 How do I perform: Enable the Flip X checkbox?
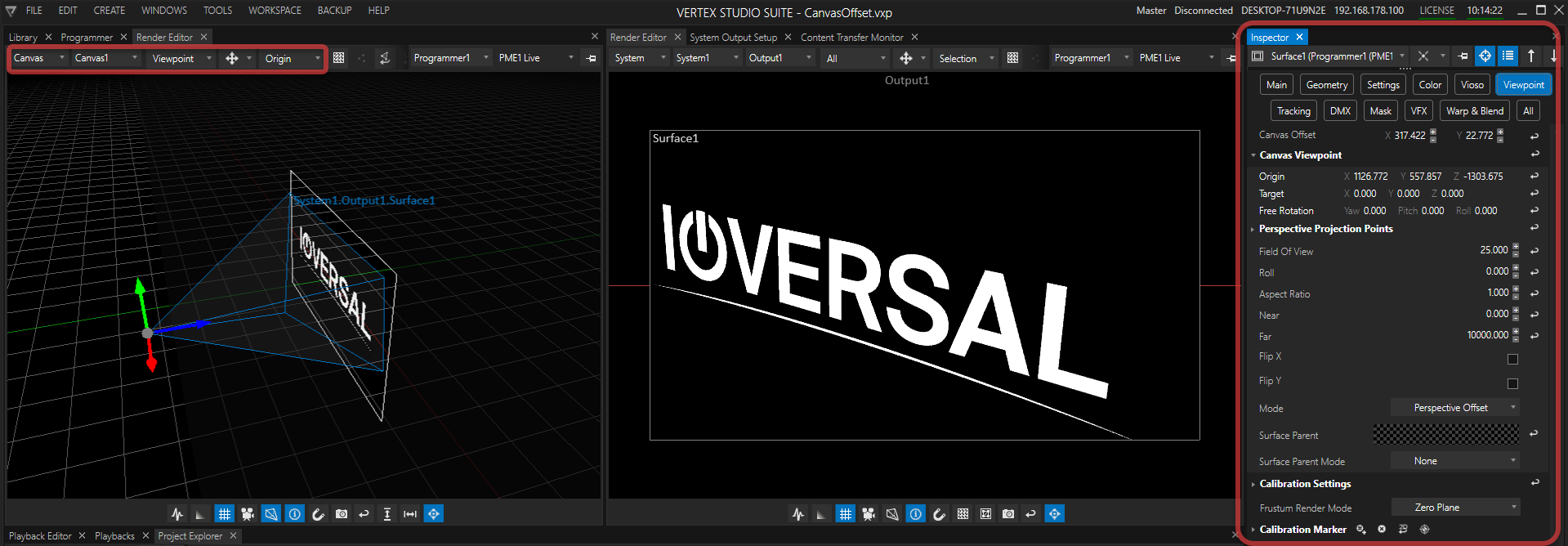pyautogui.click(x=1512, y=359)
